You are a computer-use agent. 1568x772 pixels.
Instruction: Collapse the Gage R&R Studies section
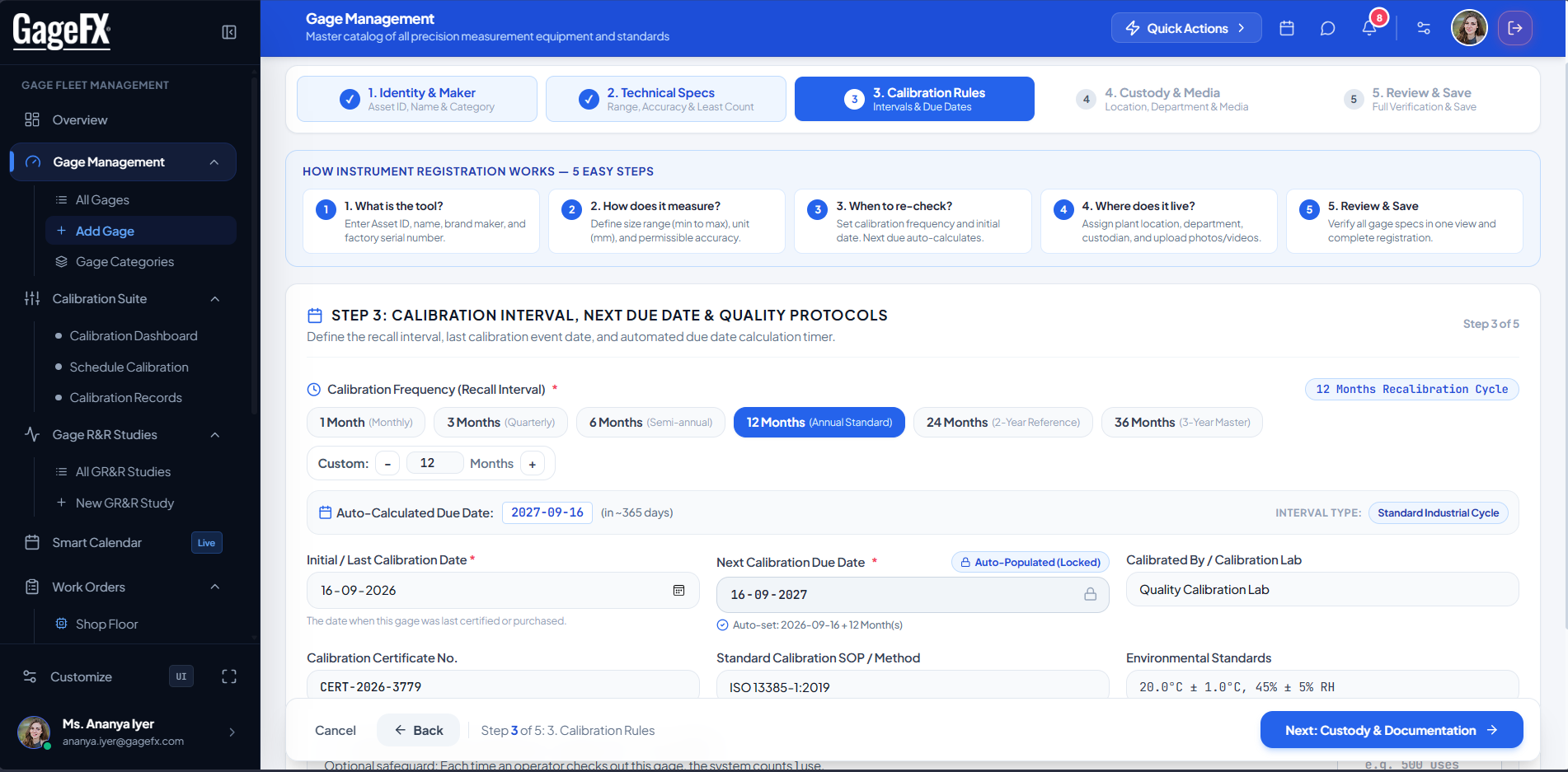coord(215,435)
